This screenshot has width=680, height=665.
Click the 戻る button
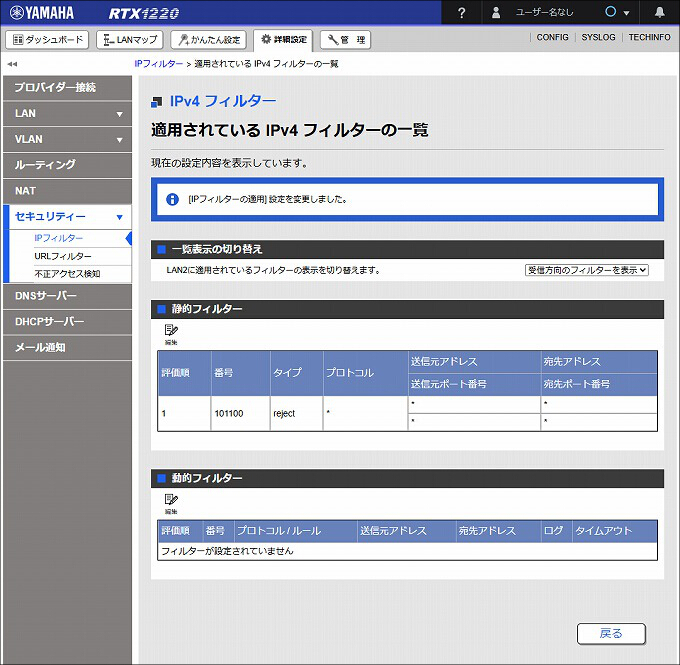tap(611, 634)
